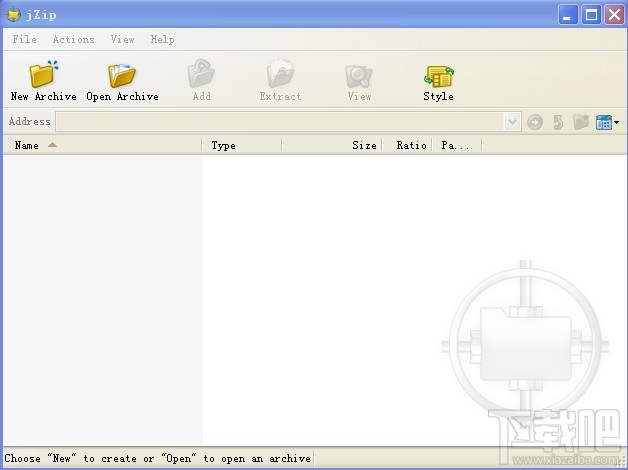Open the File menu
Viewport: 628px width, 470px height.
pos(24,39)
